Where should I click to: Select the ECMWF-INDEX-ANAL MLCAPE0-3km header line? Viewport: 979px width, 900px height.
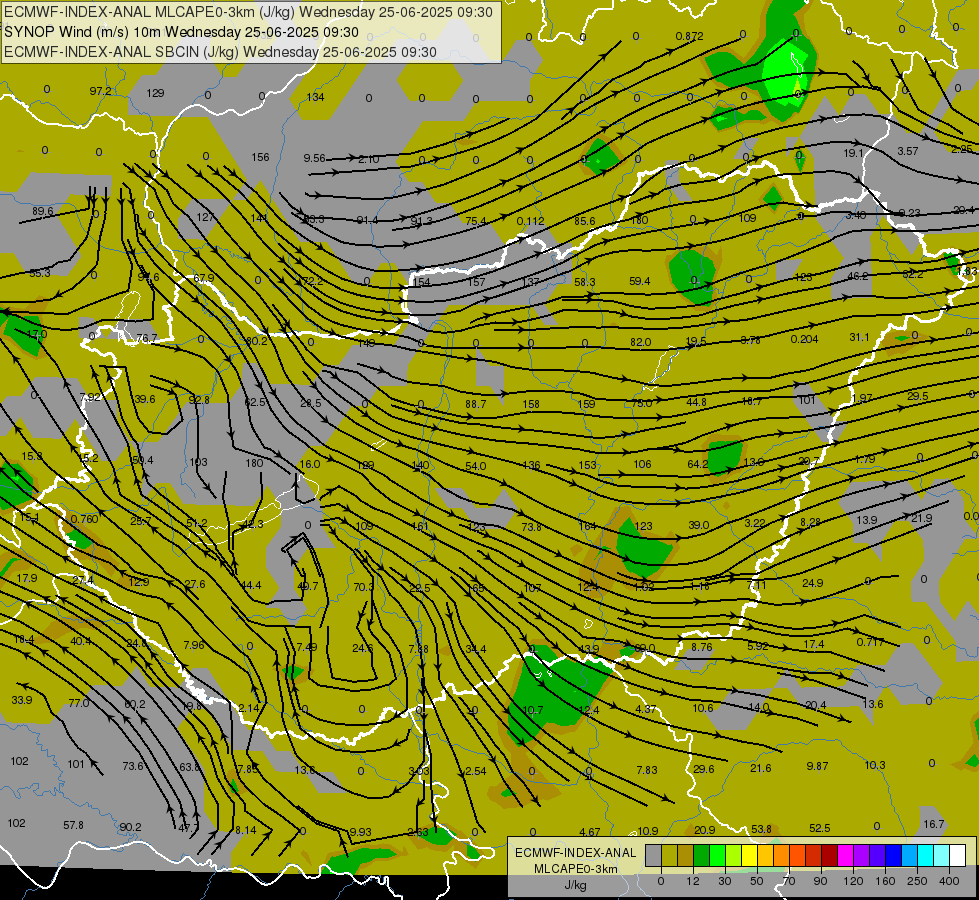click(x=248, y=12)
